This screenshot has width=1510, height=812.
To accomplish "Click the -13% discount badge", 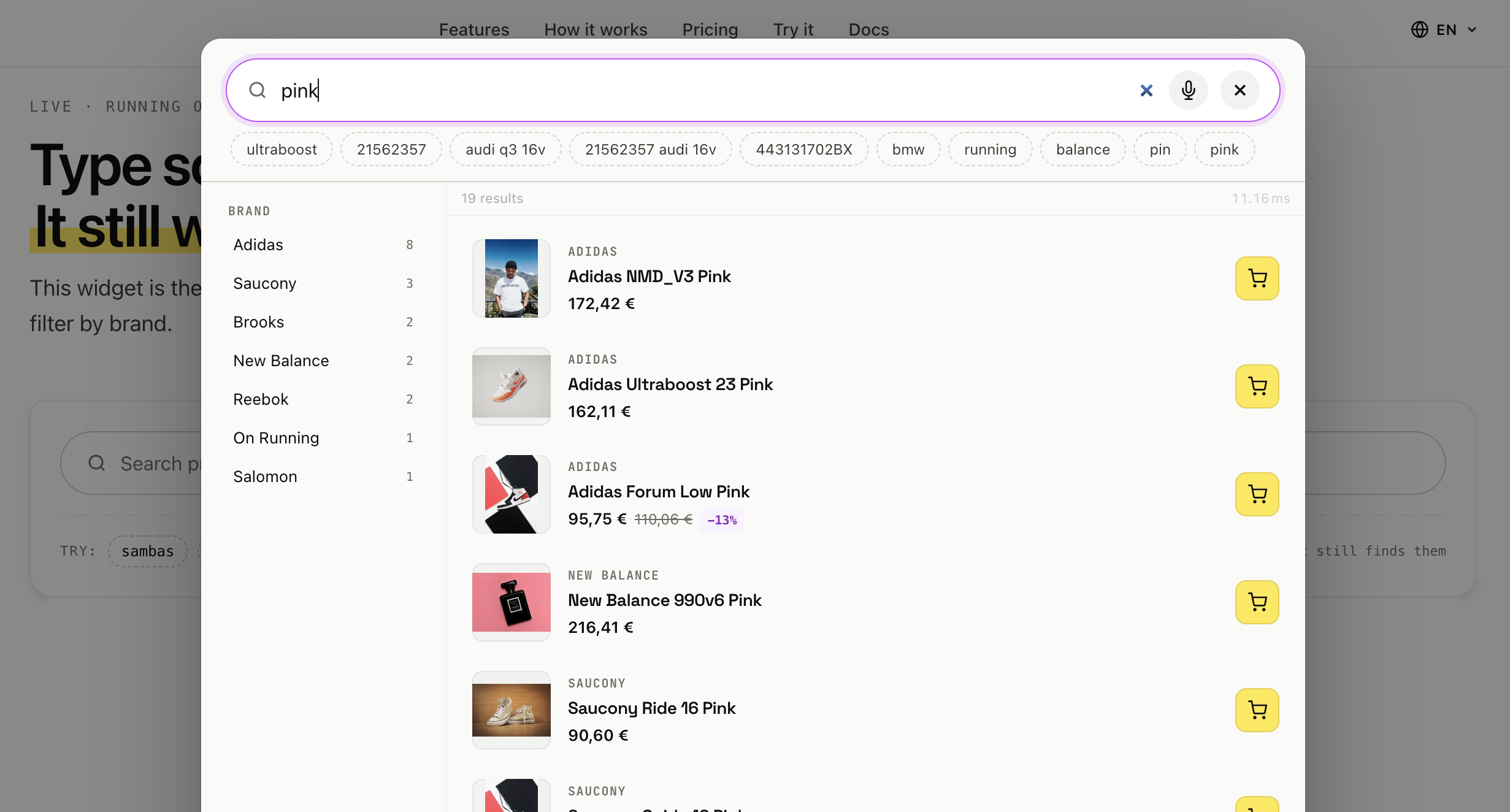I will pos(722,520).
